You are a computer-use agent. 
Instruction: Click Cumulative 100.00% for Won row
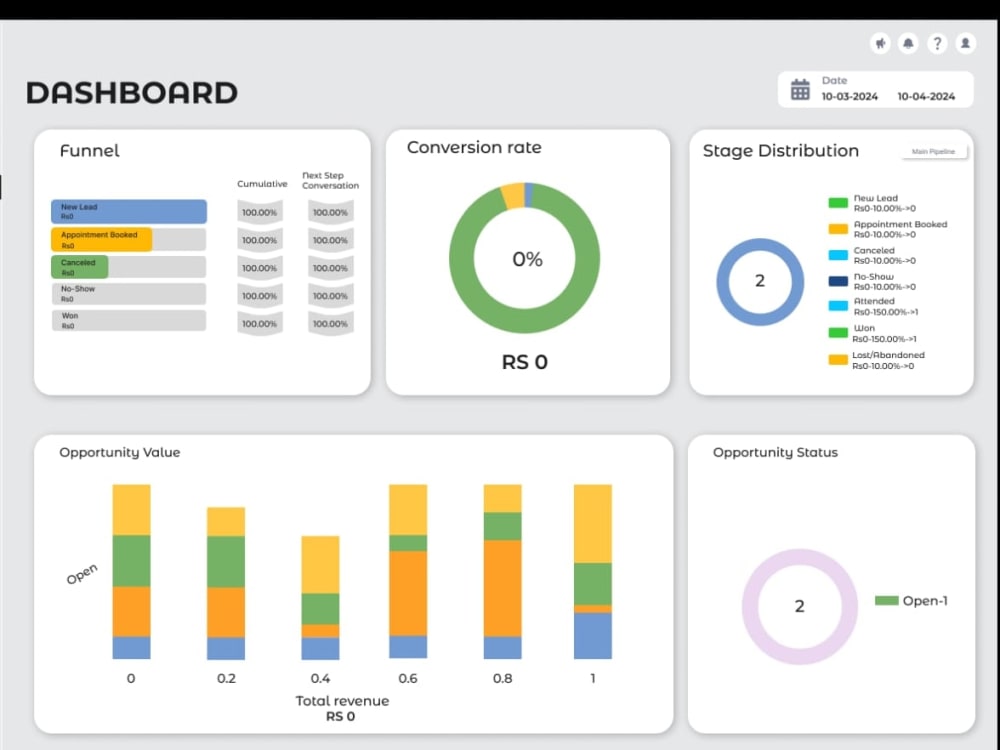(x=260, y=324)
